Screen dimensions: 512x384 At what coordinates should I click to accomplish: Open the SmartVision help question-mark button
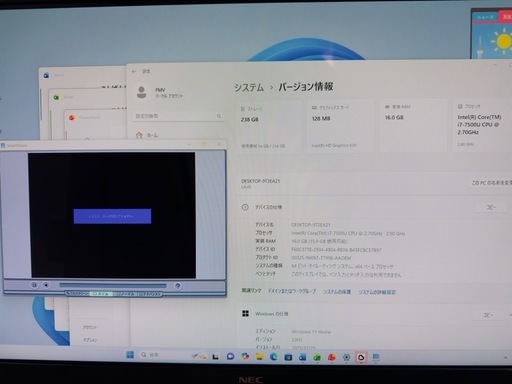coord(178,286)
